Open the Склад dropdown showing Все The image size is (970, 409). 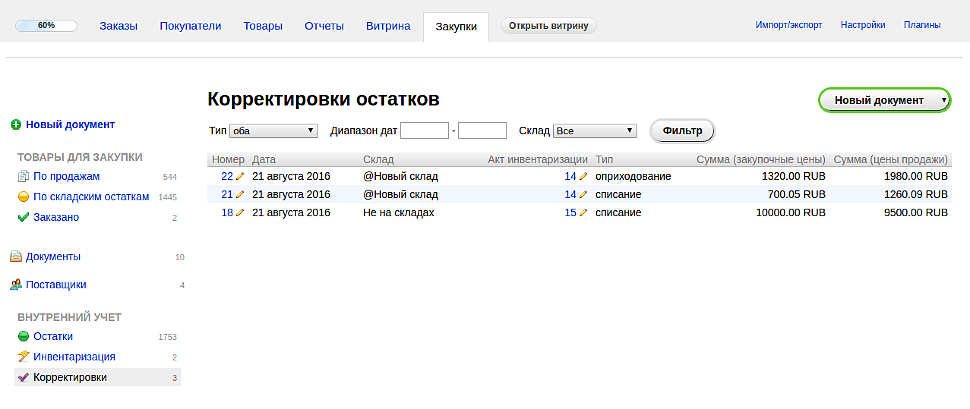595,131
